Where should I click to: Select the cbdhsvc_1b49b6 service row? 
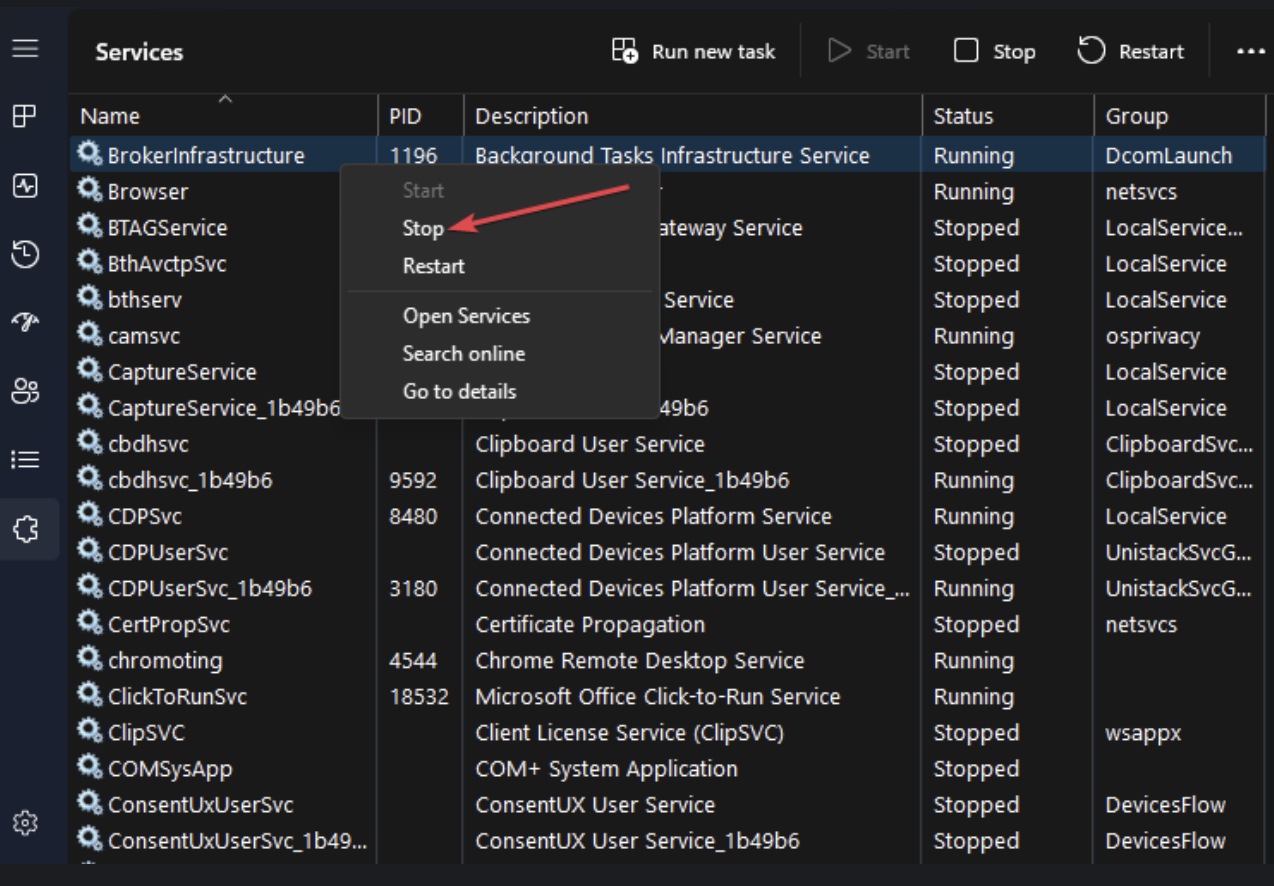pyautogui.click(x=668, y=480)
